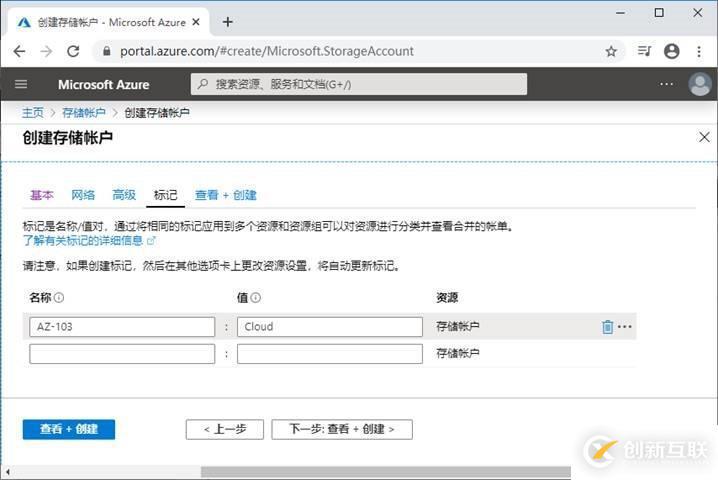Open Azure header ellipsis menu
The image size is (718, 480).
(666, 84)
